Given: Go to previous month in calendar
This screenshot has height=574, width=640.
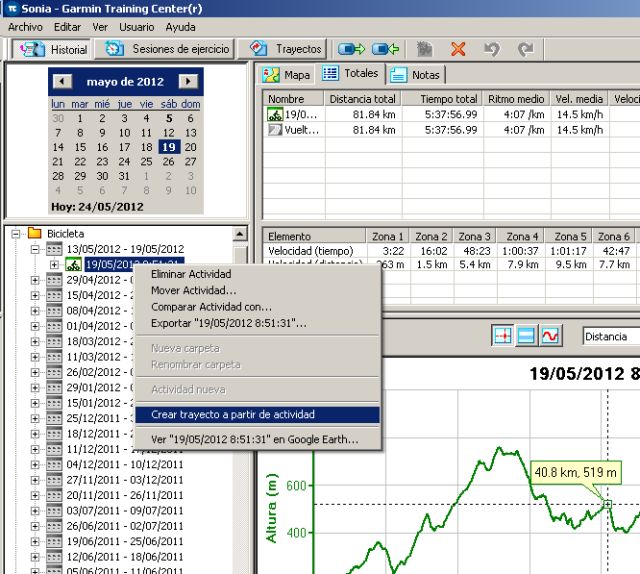Looking at the screenshot, I should pos(62,82).
